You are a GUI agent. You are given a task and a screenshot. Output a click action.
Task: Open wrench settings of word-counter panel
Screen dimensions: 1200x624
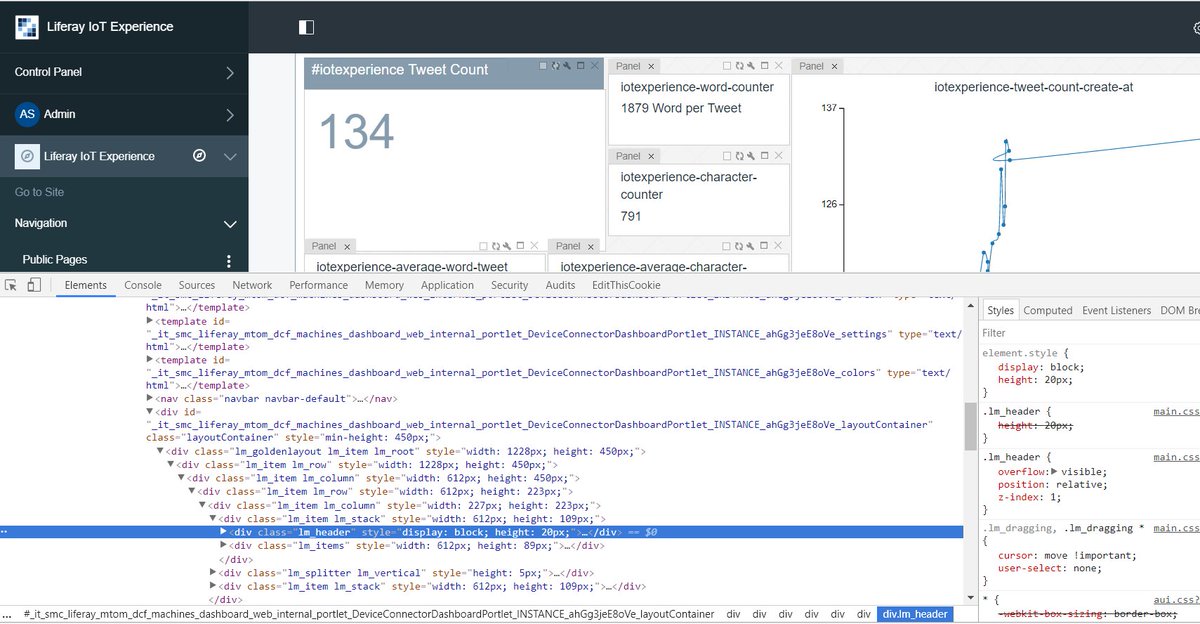point(751,66)
